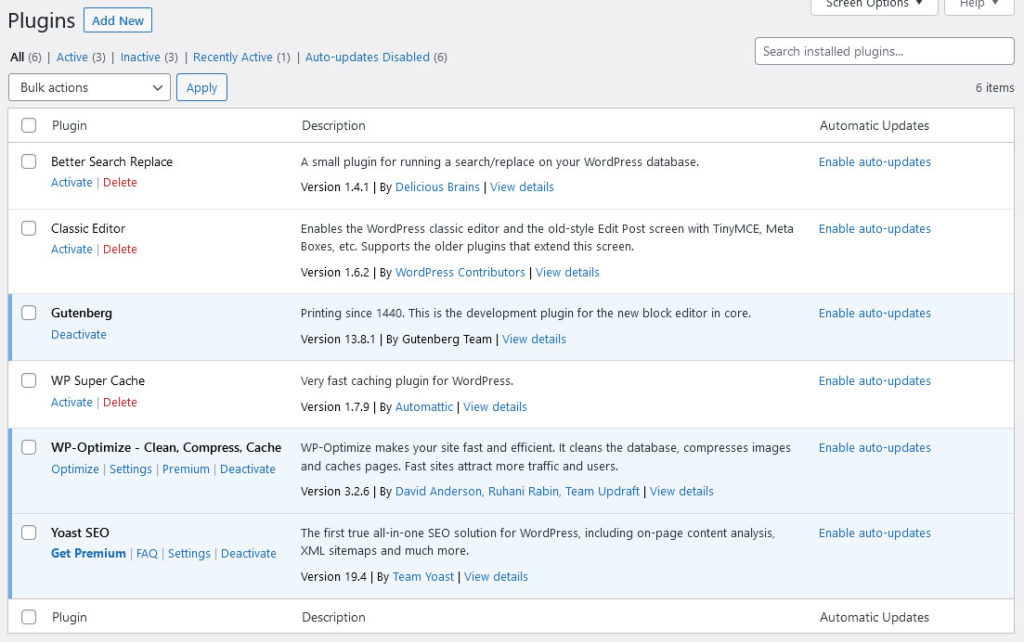The width and height of the screenshot is (1024, 642).
Task: Check the Classic Editor checkbox
Action: [29, 228]
